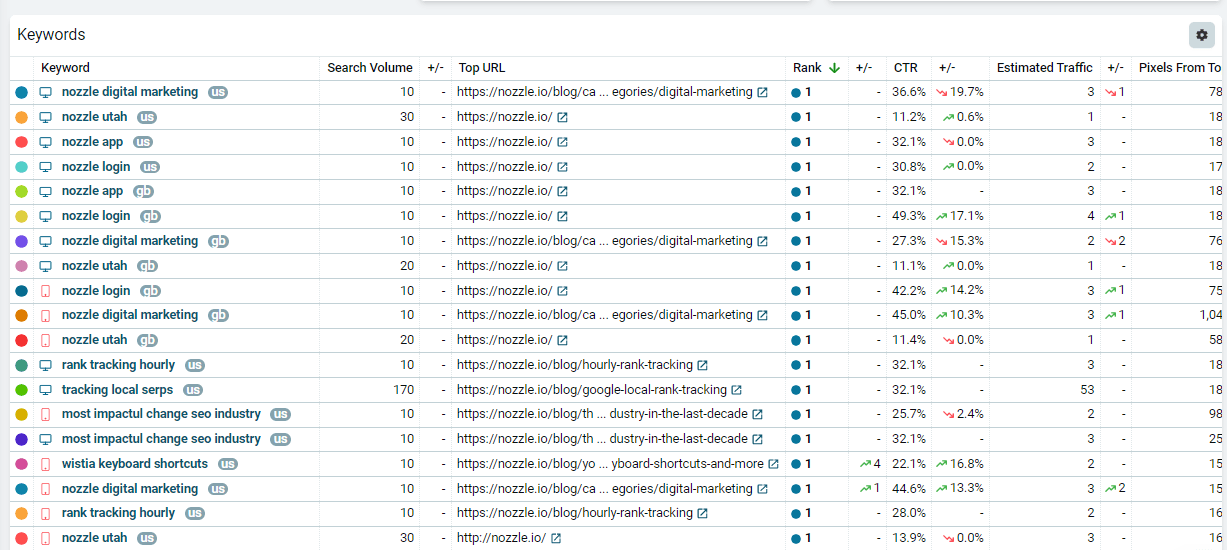Image resolution: width=1227 pixels, height=550 pixels.
Task: Open external link icon for desktop nozzle utah us URL
Action: [562, 117]
